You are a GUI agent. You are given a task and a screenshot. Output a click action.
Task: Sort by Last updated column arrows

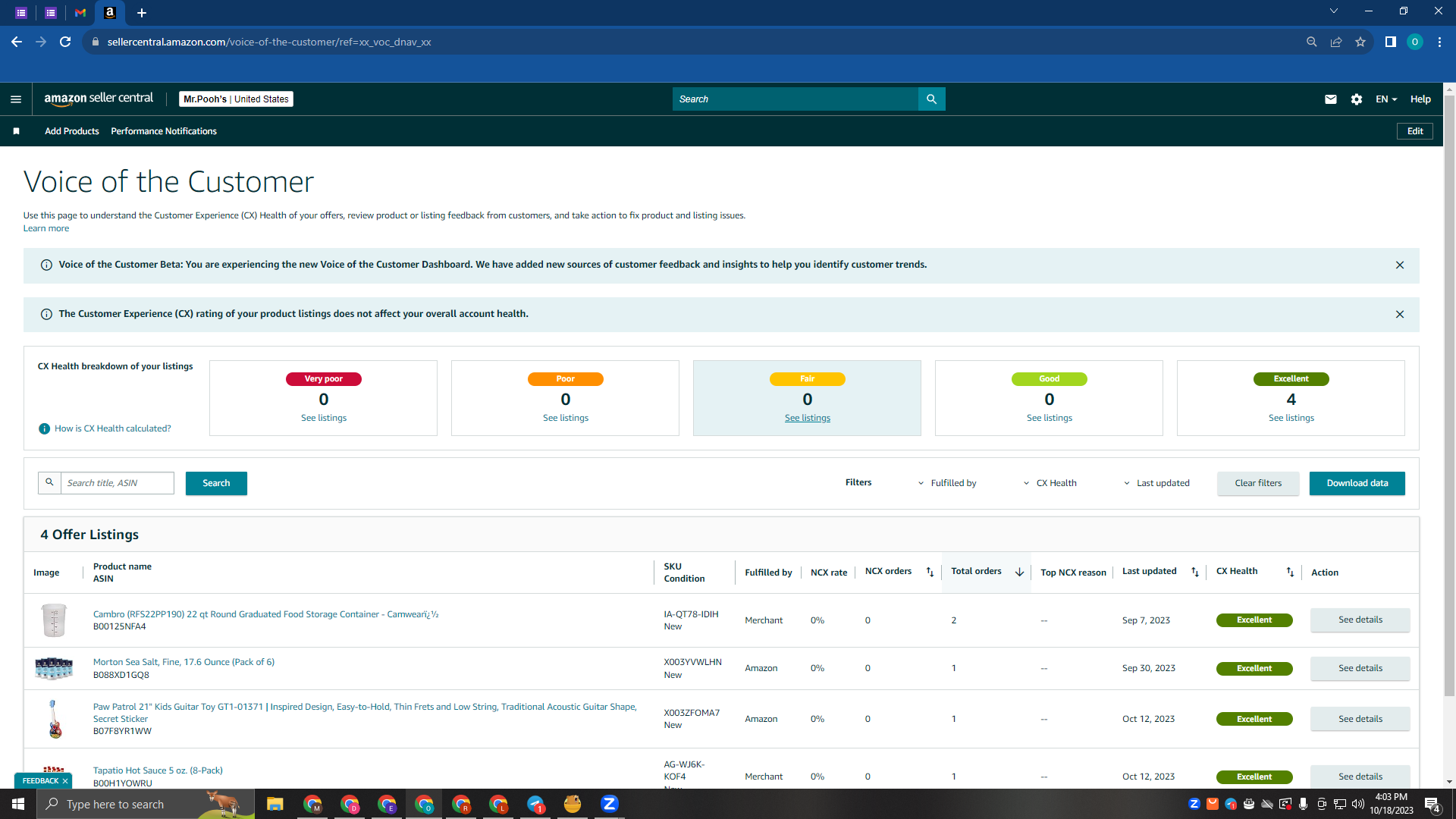tap(1195, 573)
